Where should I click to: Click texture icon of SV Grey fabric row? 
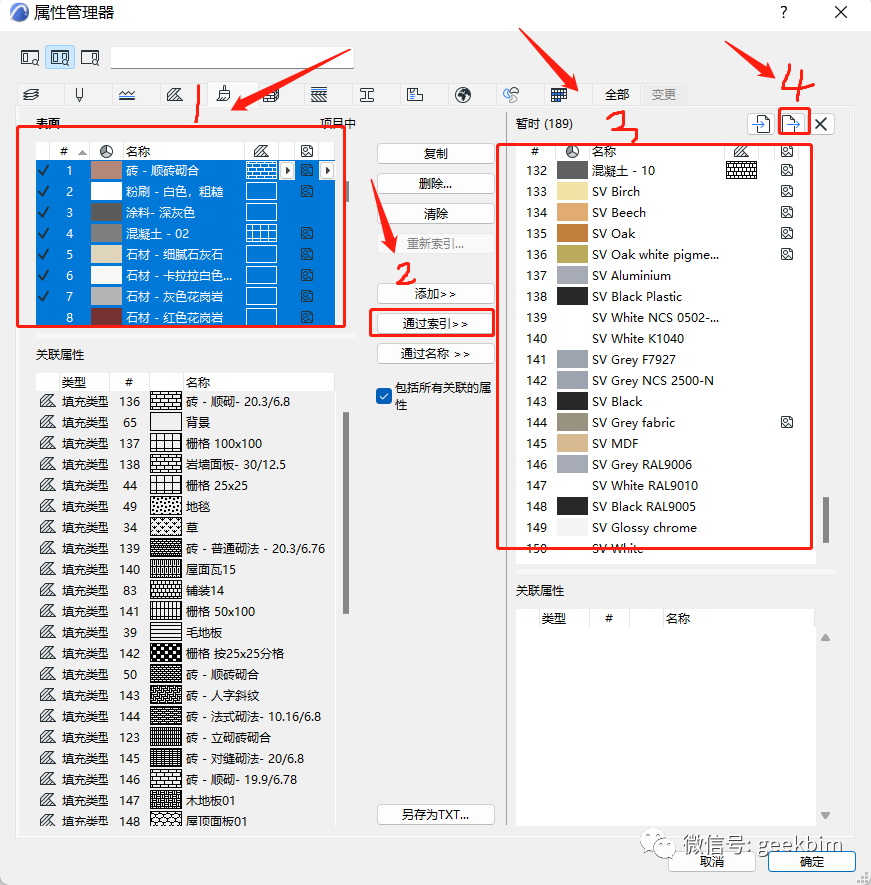(787, 422)
